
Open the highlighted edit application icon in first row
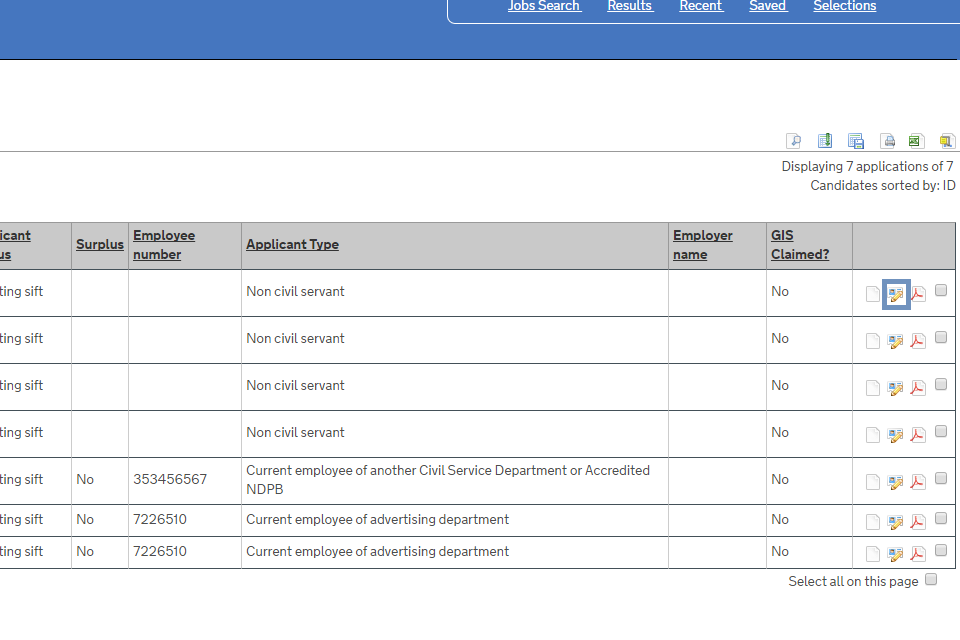point(896,294)
